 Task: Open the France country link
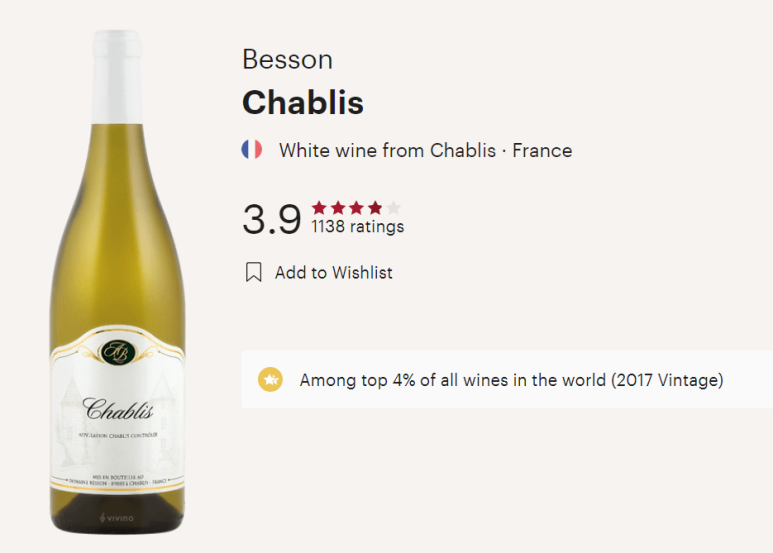tap(542, 150)
